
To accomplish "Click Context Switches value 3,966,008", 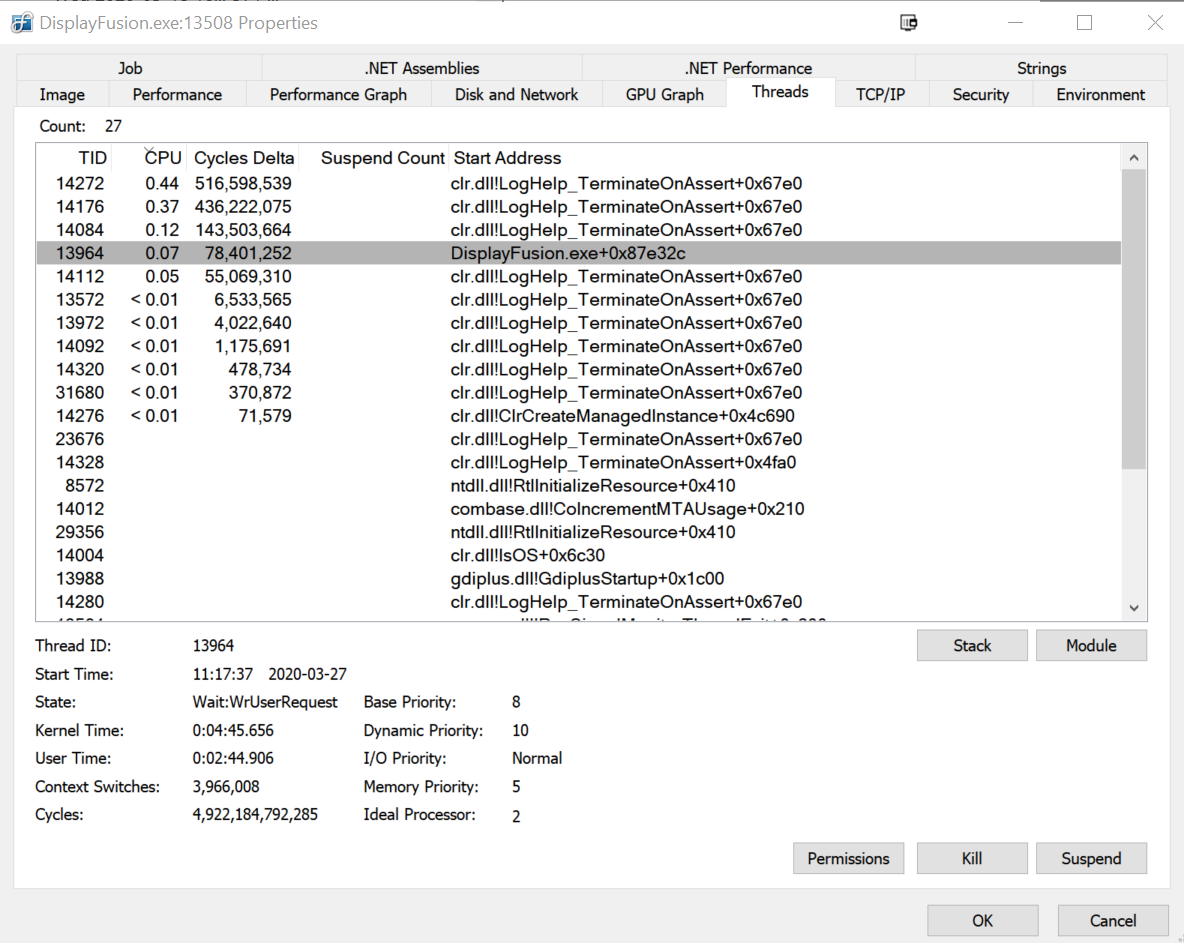I will pos(226,787).
